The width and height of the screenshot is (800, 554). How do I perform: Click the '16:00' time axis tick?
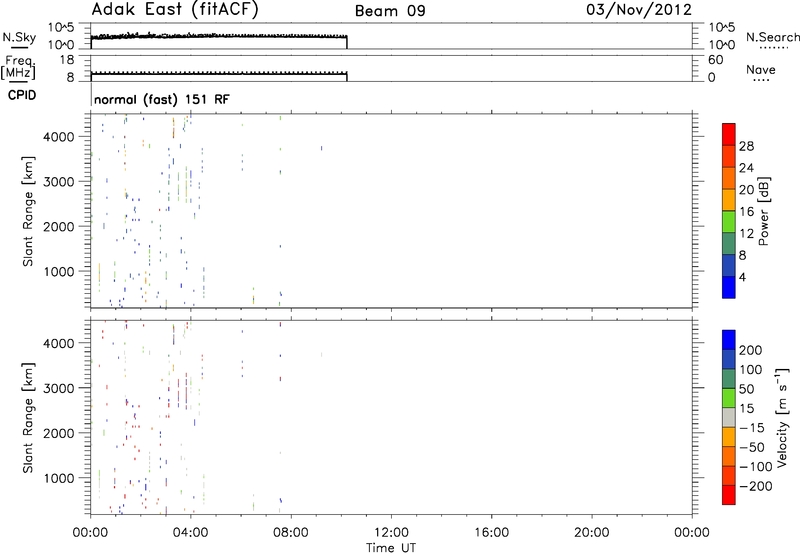tap(491, 533)
